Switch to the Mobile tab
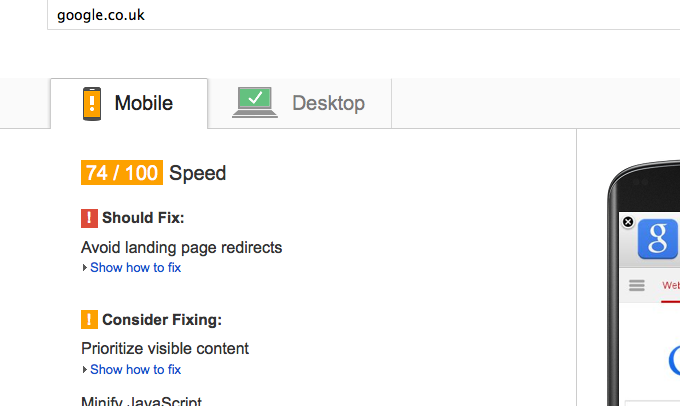Screen dimensions: 680x406 (129, 104)
